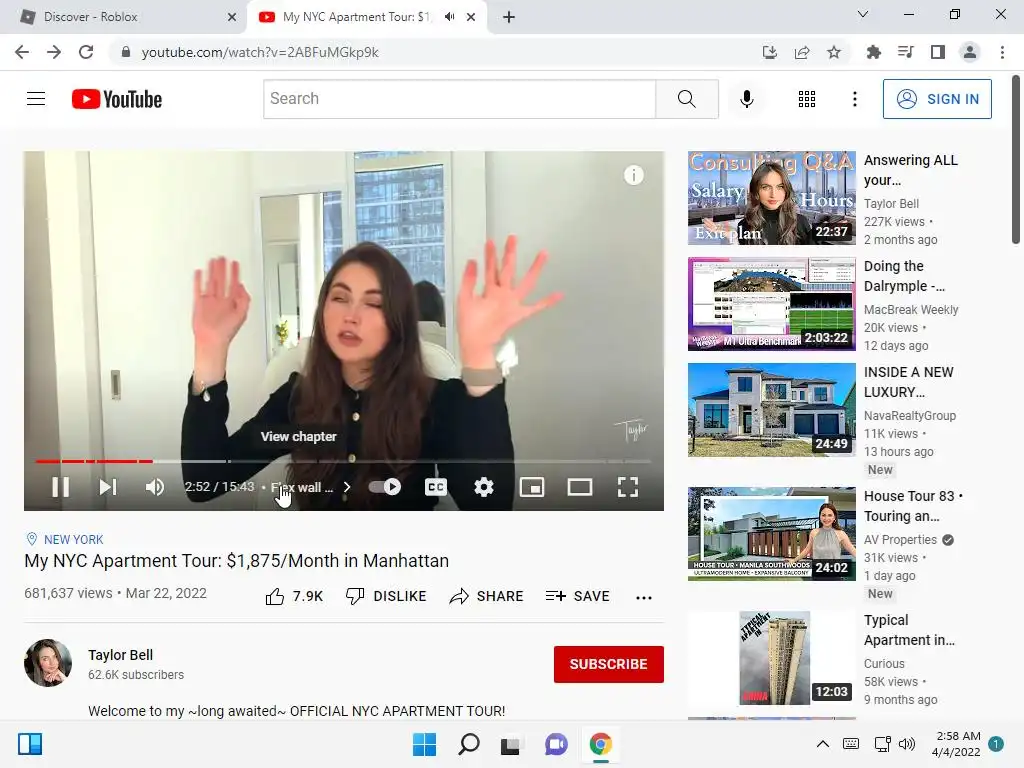The width and height of the screenshot is (1024, 768).
Task: Click the SHARE button
Action: click(487, 596)
